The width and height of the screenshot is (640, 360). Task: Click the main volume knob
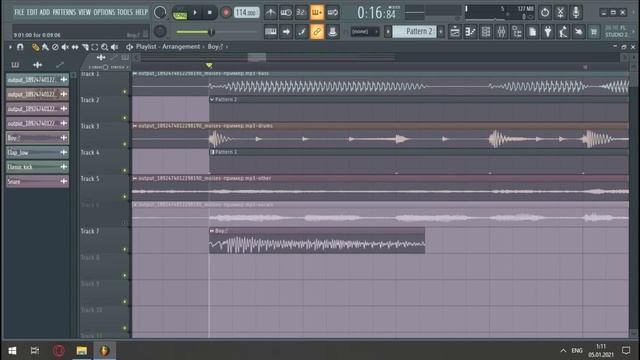pyautogui.click(x=160, y=13)
